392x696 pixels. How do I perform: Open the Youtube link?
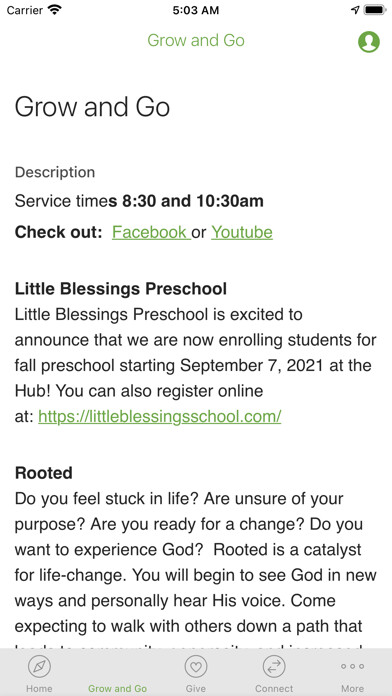click(242, 232)
